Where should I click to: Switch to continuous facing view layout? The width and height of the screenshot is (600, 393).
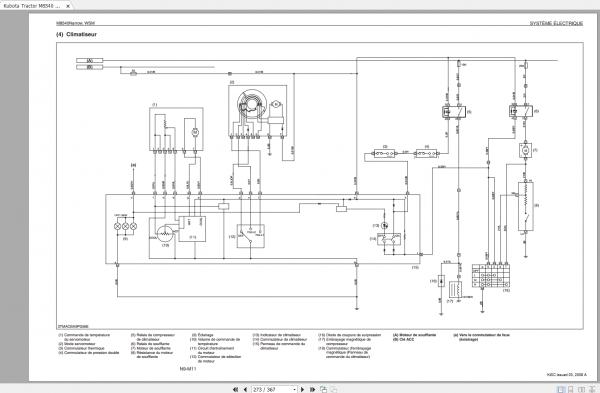592,390
